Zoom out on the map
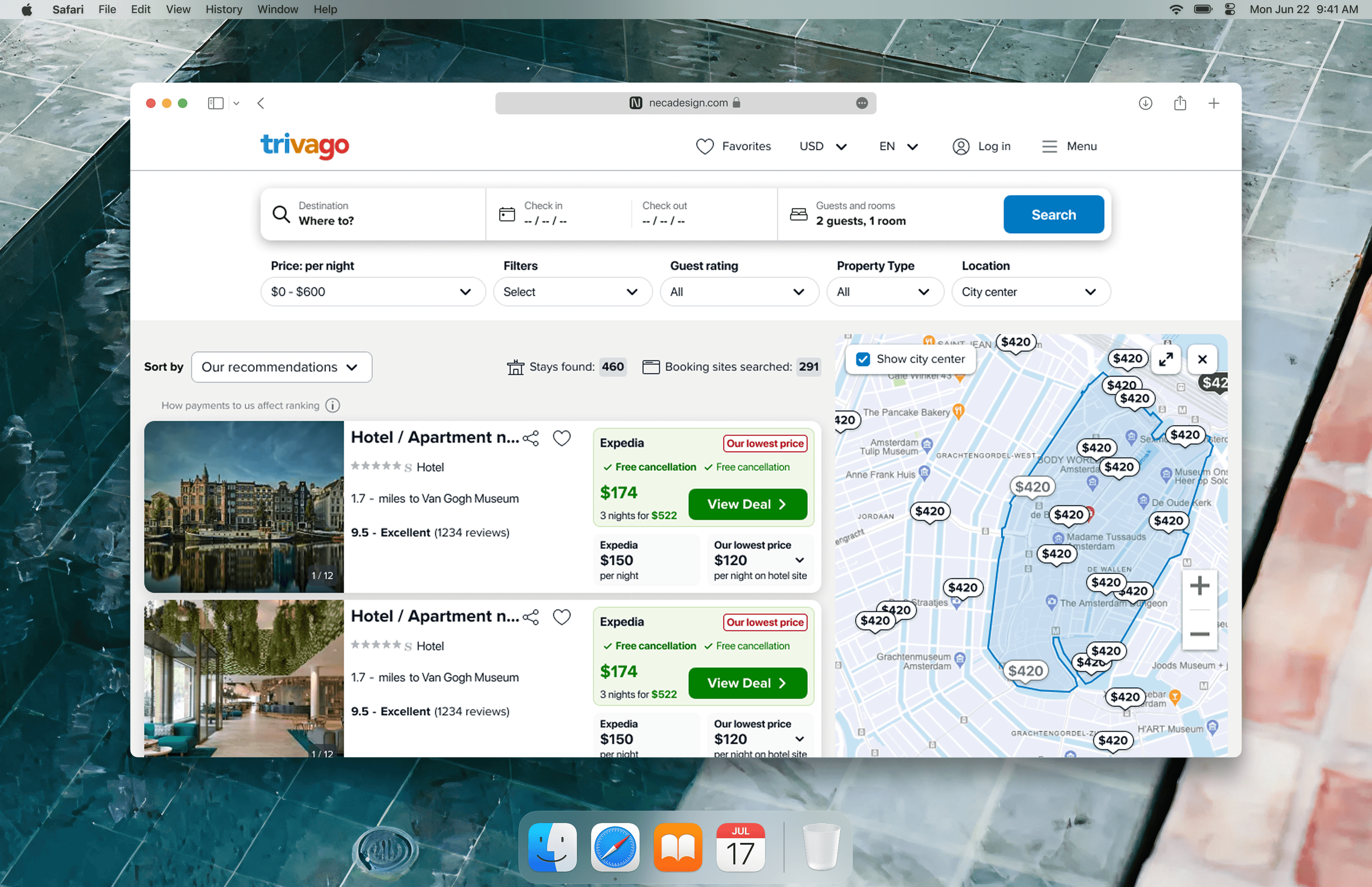The width and height of the screenshot is (1372, 887). coord(1199,634)
